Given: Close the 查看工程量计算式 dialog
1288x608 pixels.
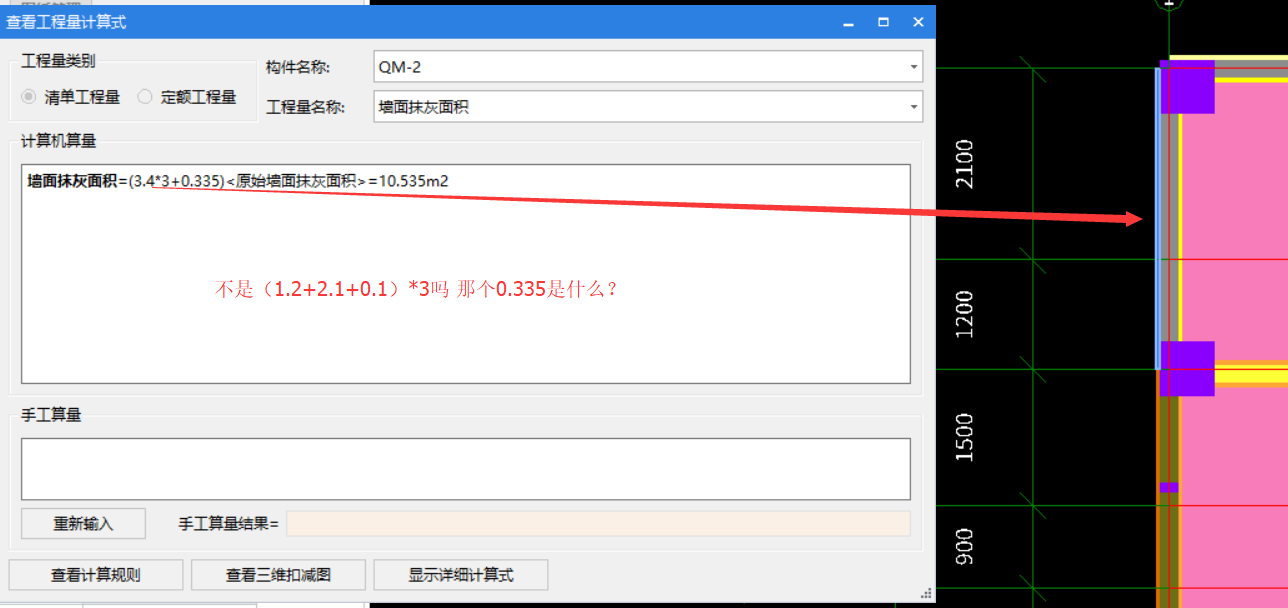Looking at the screenshot, I should pyautogui.click(x=918, y=21).
